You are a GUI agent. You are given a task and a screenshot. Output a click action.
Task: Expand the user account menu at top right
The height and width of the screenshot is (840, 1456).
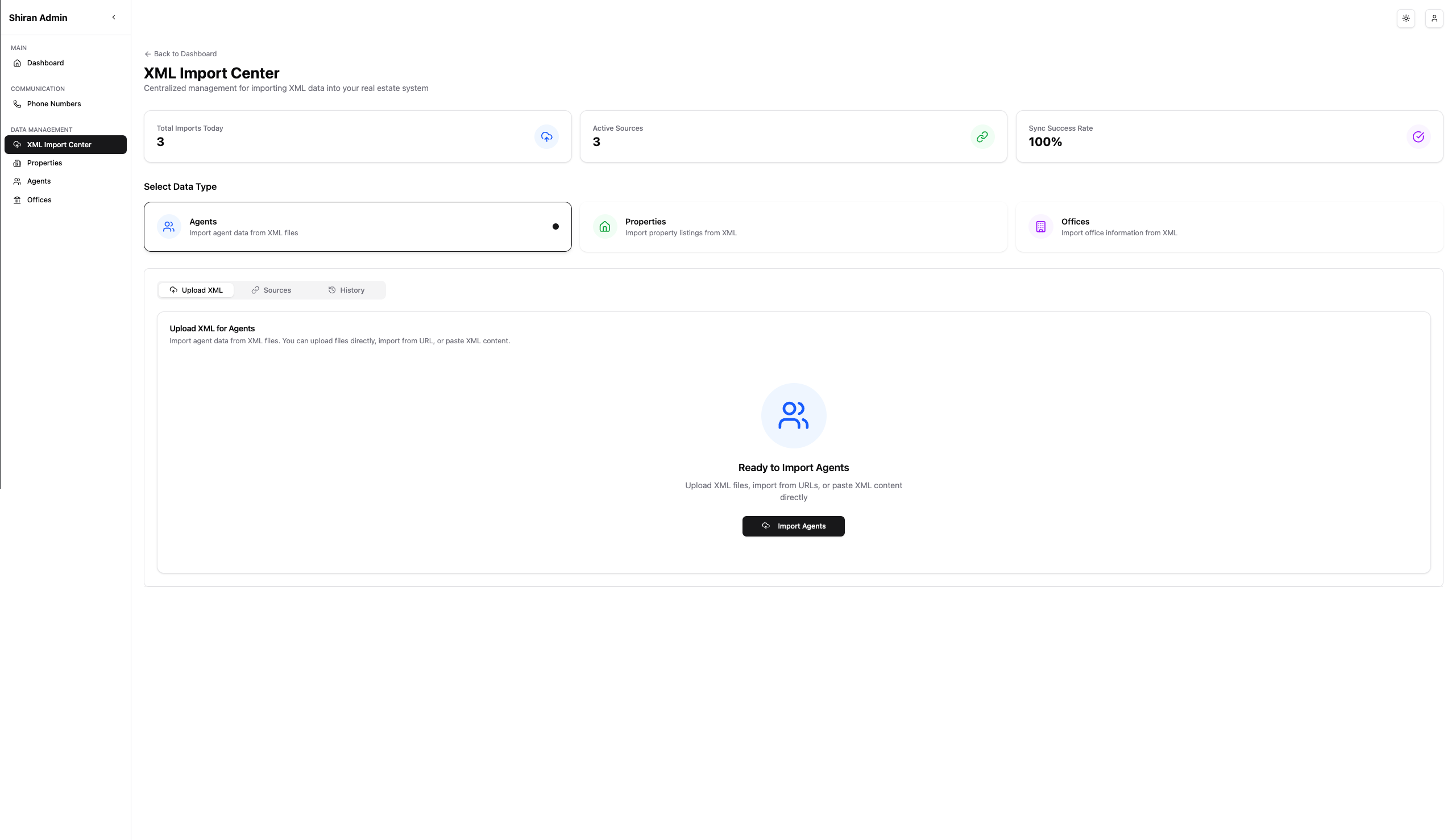[x=1434, y=18]
